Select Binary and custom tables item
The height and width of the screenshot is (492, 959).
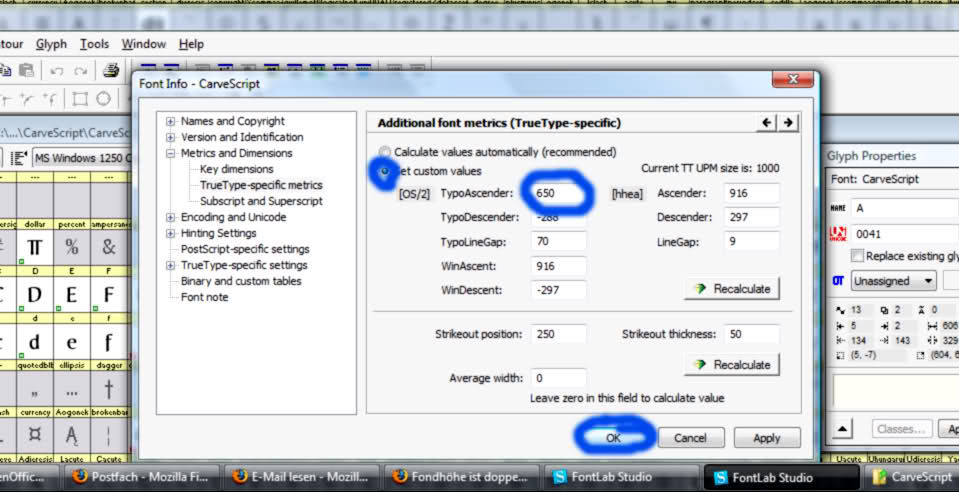(241, 281)
